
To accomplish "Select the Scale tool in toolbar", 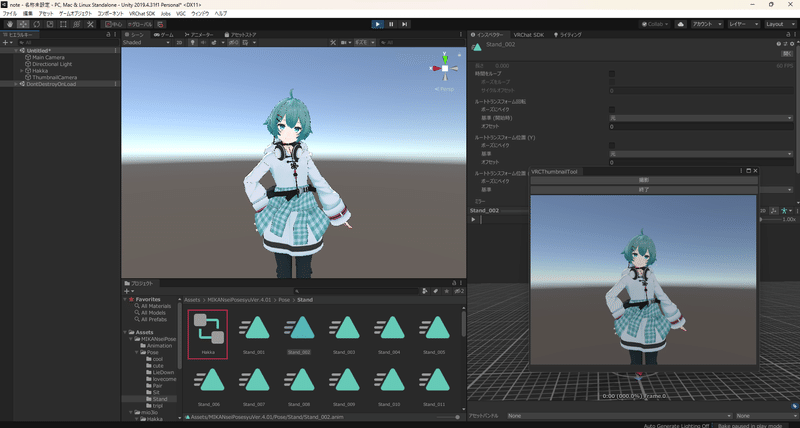I will coord(49,24).
